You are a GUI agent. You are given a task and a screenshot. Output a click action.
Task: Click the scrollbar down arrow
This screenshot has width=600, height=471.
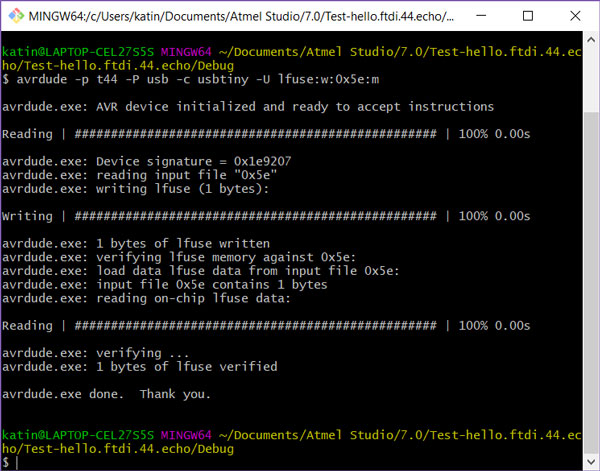click(x=591, y=462)
